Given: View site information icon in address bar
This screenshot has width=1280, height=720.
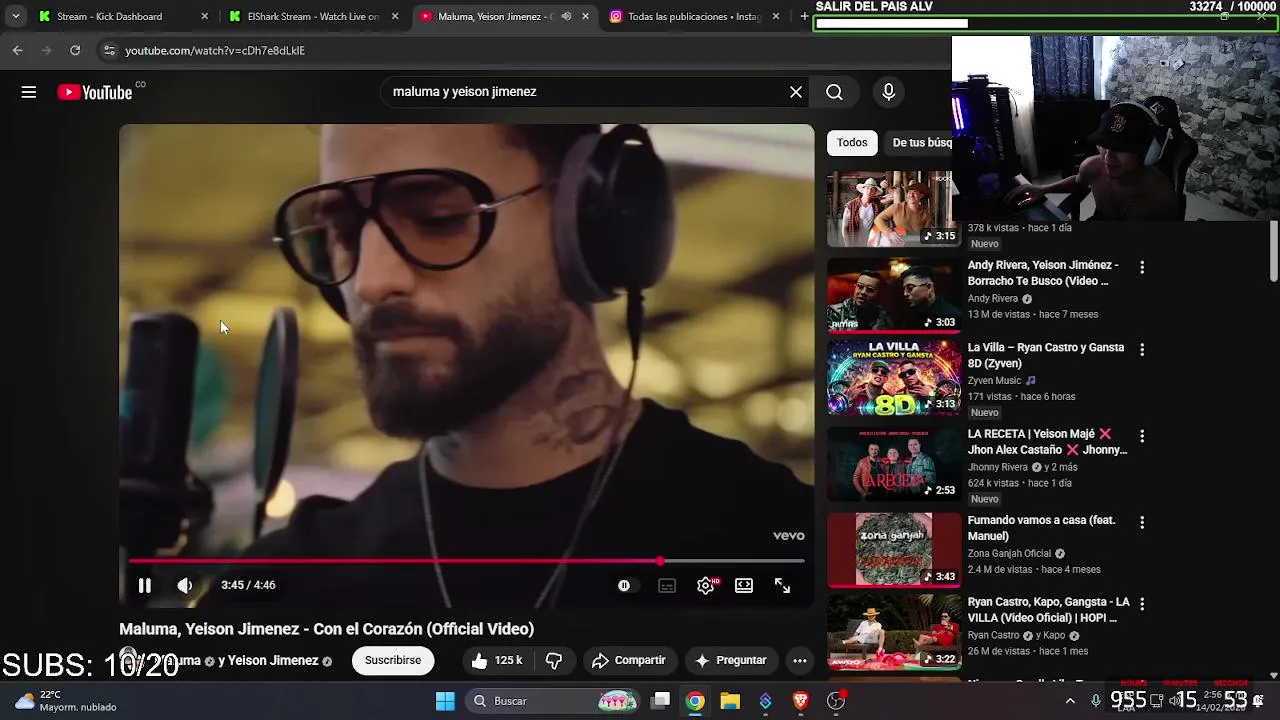Looking at the screenshot, I should (x=110, y=50).
